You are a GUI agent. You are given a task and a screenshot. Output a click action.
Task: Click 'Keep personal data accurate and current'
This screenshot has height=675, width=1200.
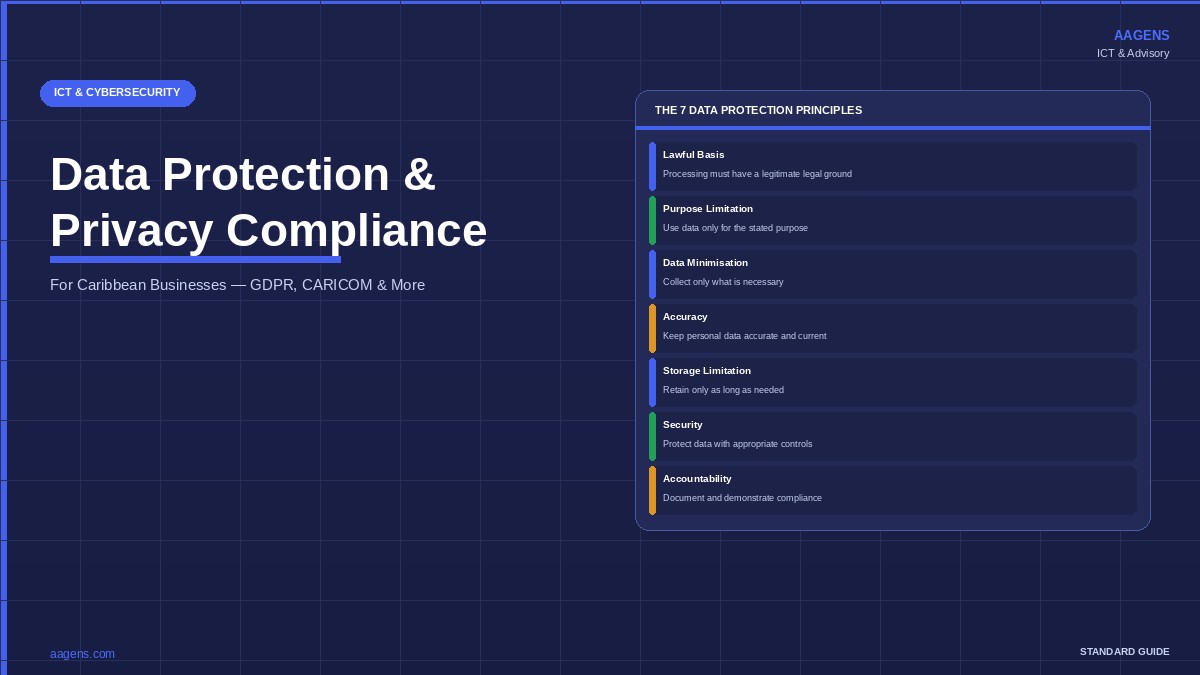pyautogui.click(x=744, y=336)
